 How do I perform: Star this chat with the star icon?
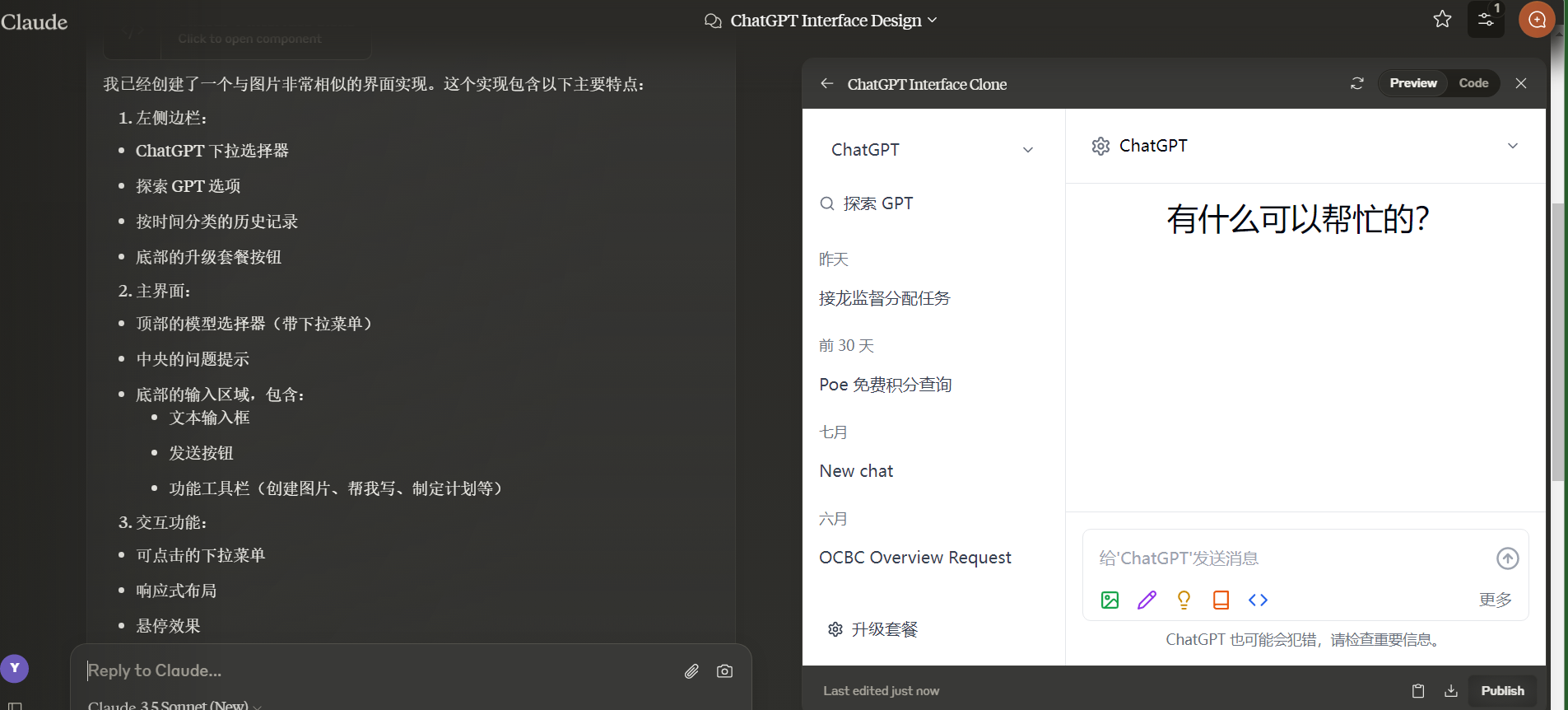[x=1442, y=19]
